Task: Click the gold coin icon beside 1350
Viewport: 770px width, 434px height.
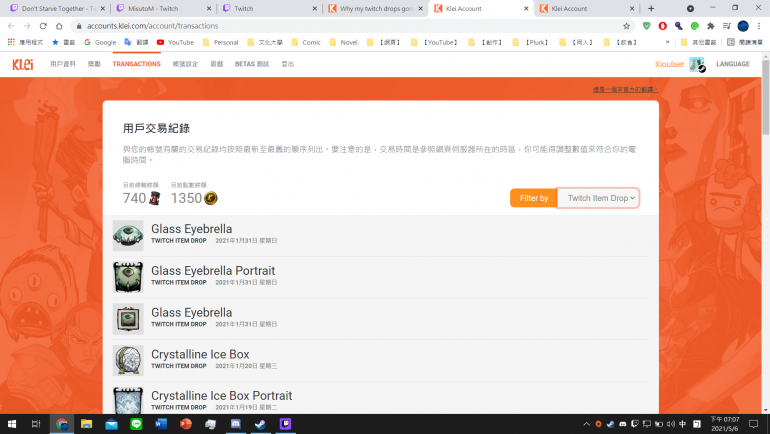Action: point(211,198)
